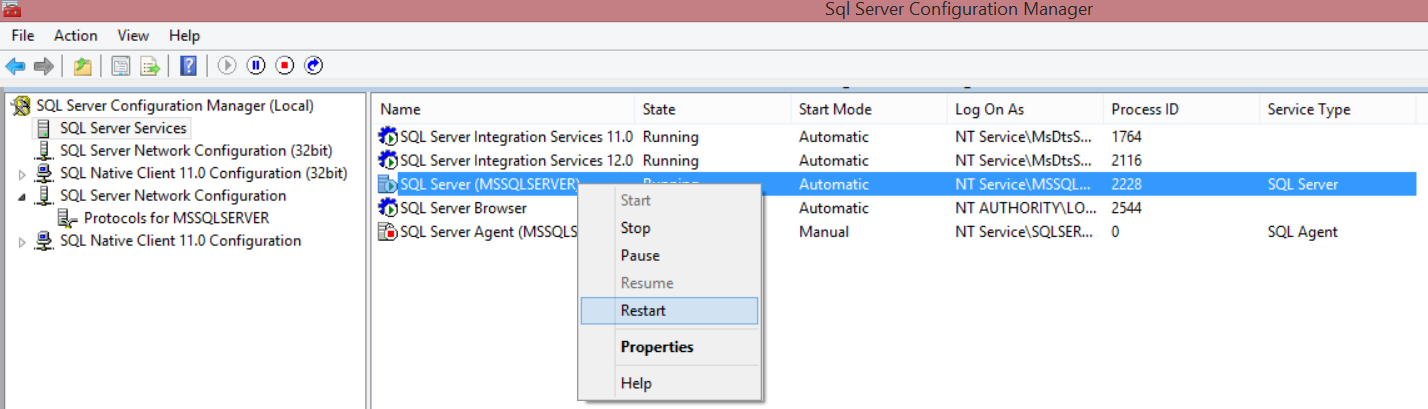Screen dimensions: 1428x409
Task: Select Protocols for MSSQLSERVER in the tree
Action: pos(176,218)
